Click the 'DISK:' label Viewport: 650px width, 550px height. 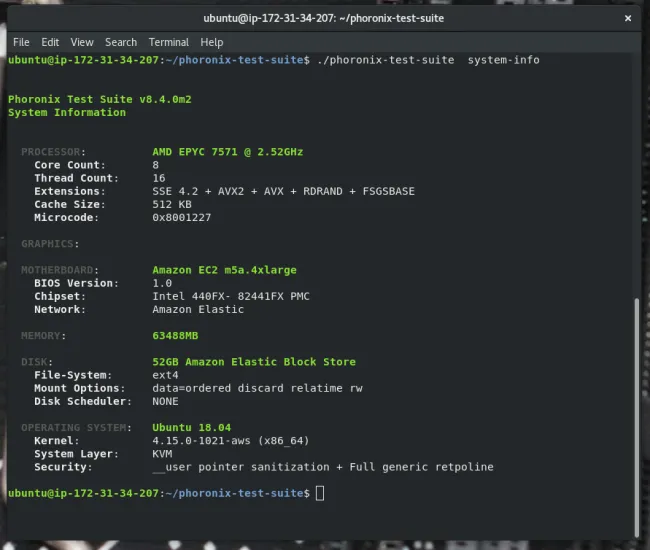coord(37,362)
